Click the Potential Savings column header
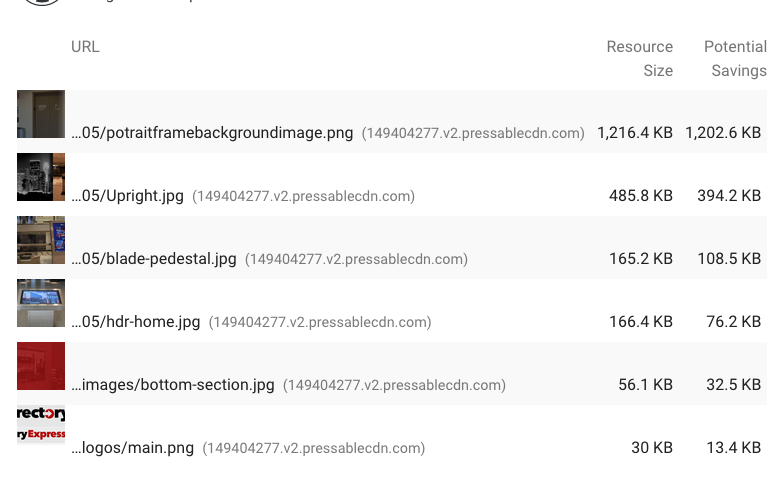The height and width of the screenshot is (478, 779). coord(735,59)
